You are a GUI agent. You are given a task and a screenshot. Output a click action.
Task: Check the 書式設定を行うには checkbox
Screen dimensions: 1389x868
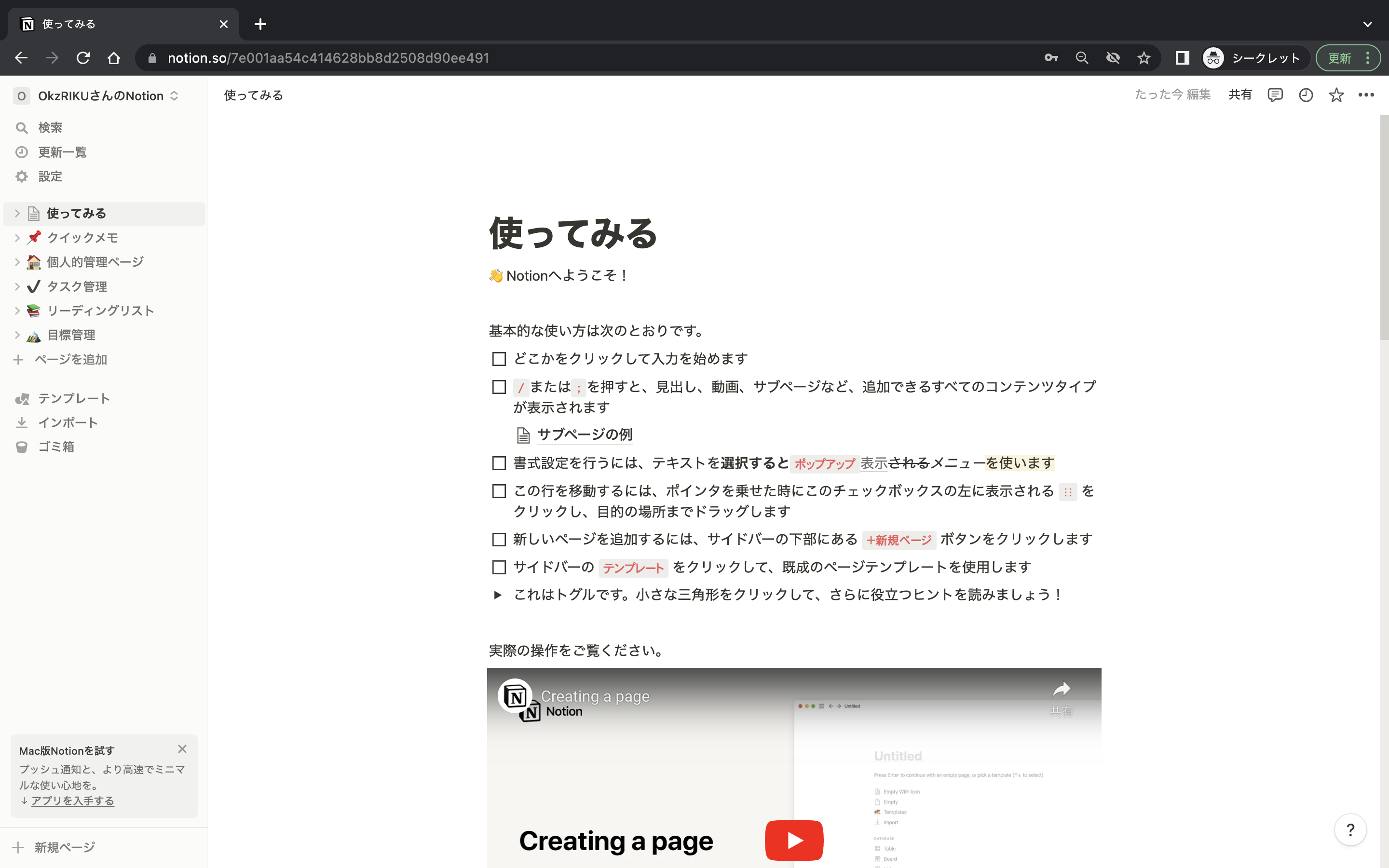pos(499,463)
